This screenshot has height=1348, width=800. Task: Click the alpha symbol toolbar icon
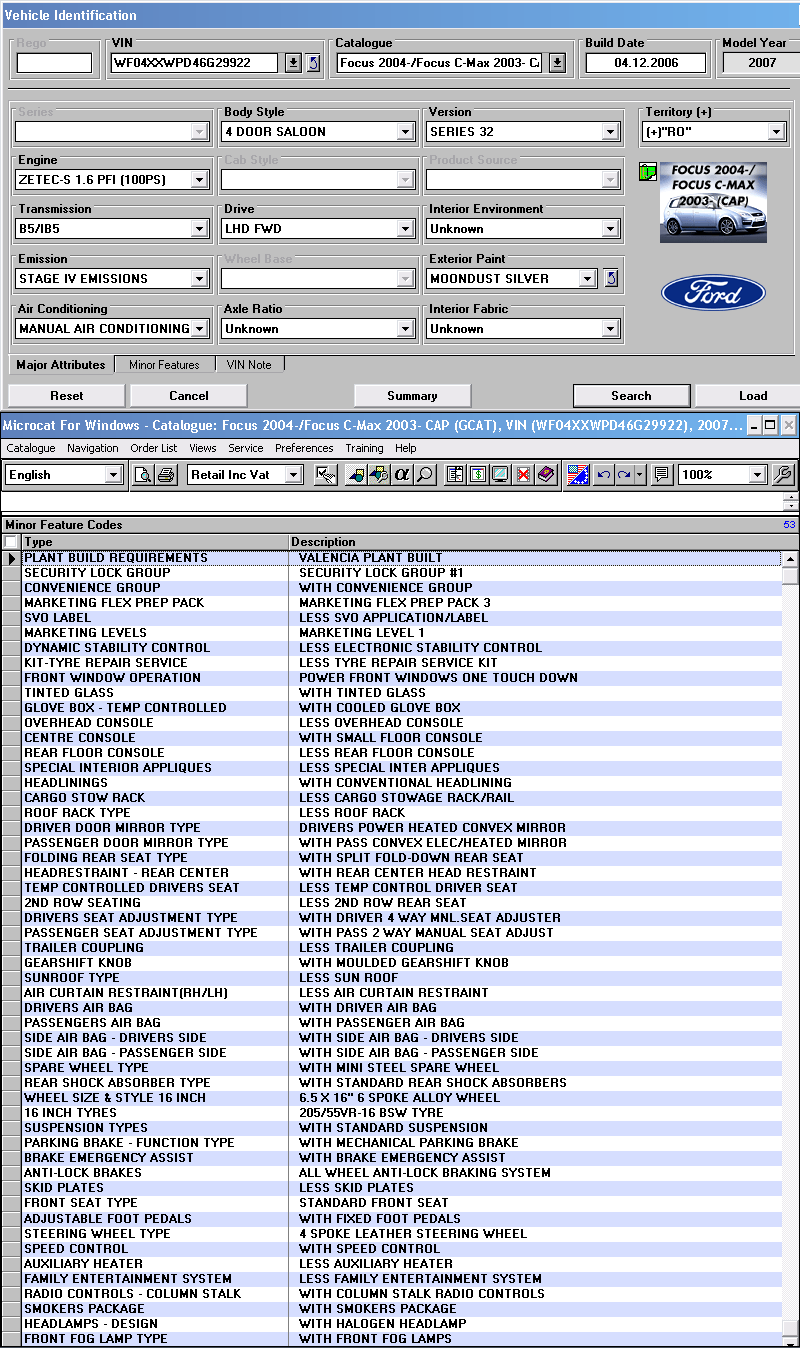[x=403, y=475]
